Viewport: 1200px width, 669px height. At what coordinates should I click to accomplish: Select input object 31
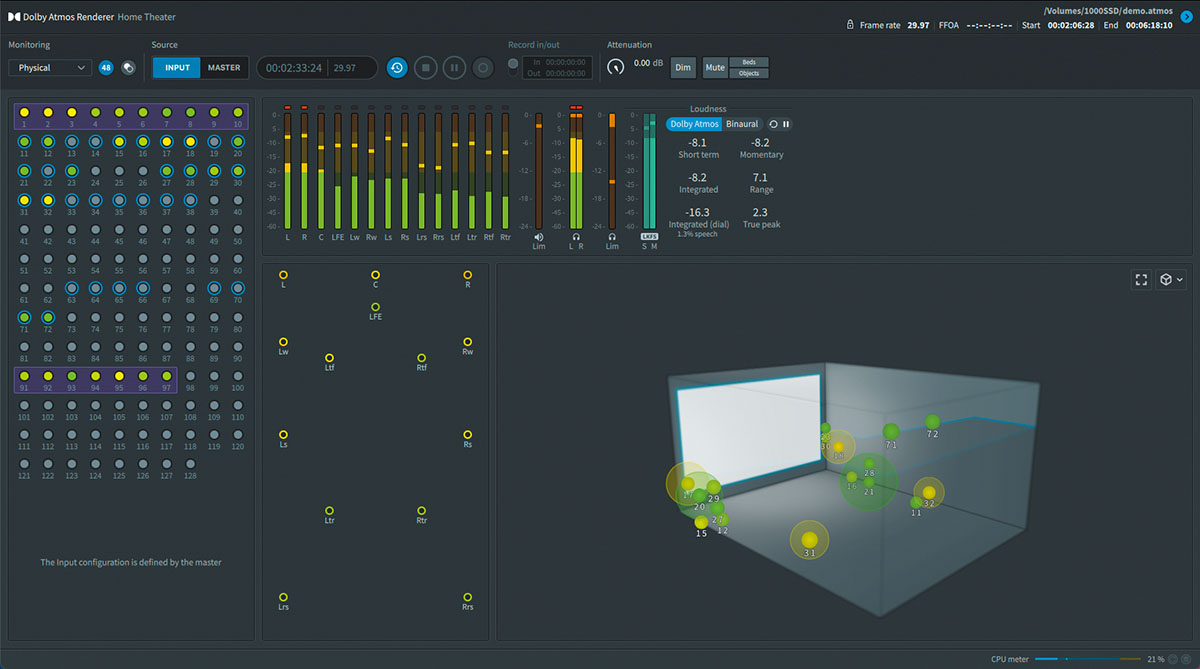(x=24, y=200)
